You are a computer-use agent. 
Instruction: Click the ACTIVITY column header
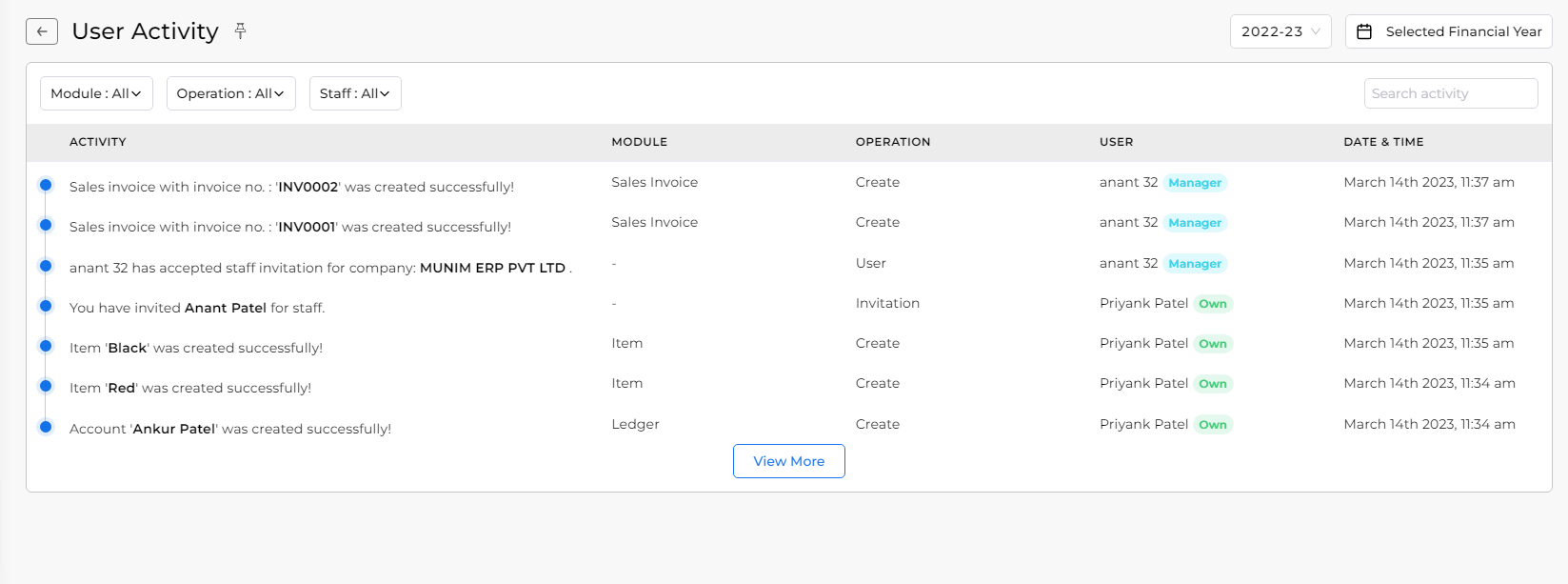[x=98, y=142]
